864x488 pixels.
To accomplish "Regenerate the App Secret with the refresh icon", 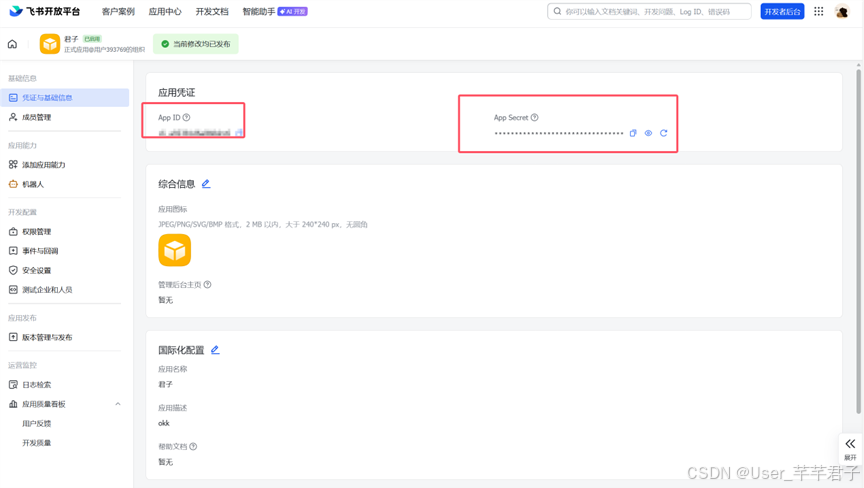I will (664, 133).
